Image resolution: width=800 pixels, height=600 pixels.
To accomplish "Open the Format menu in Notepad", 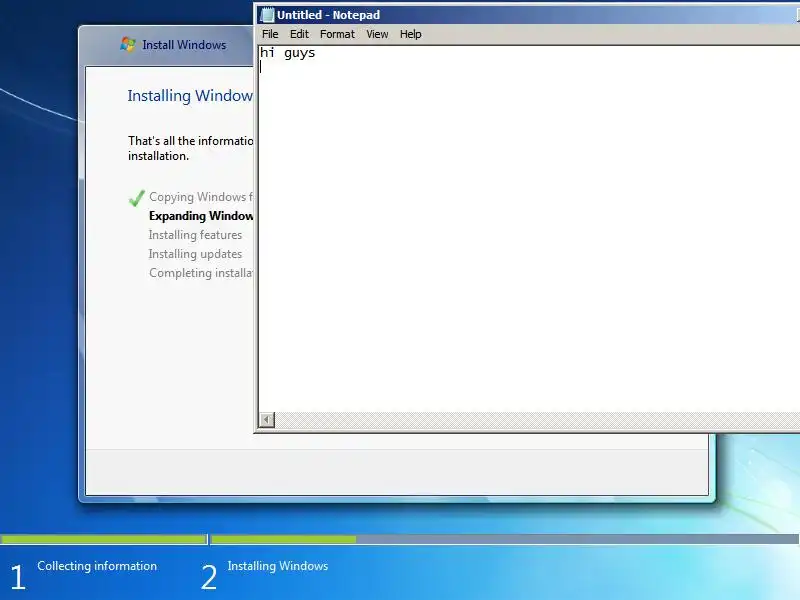I will [337, 34].
